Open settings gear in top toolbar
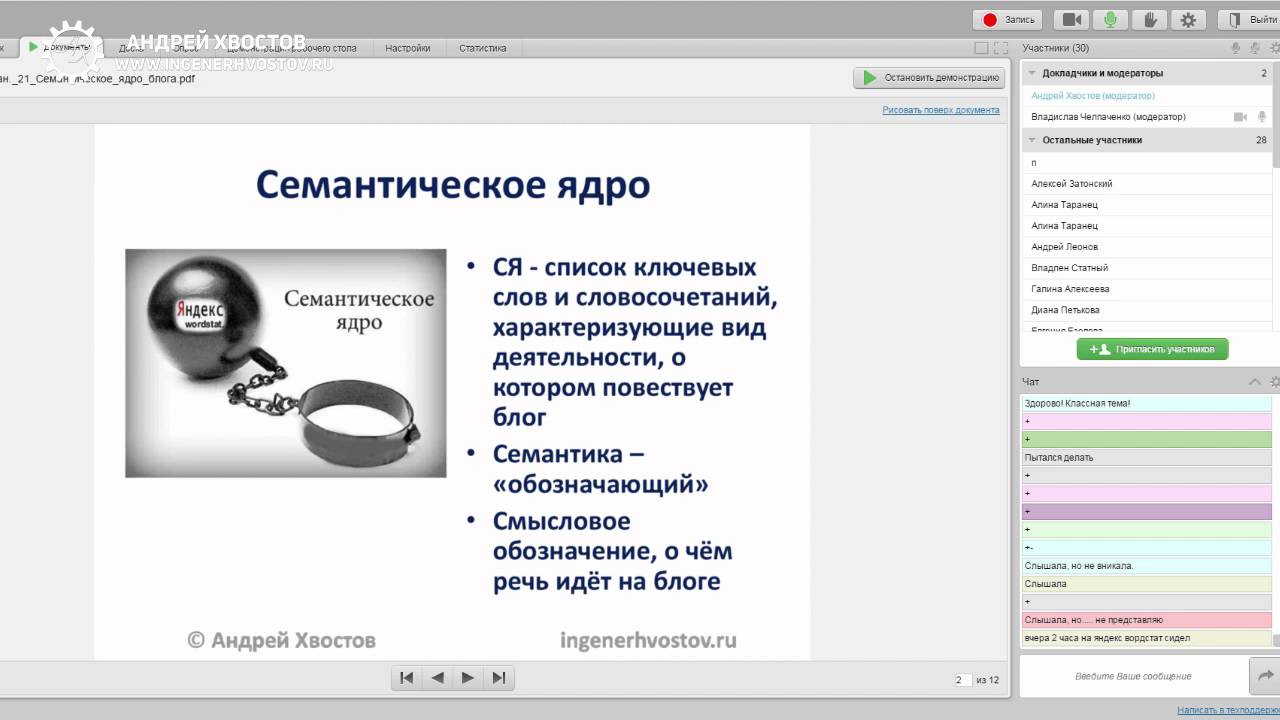 pos(1188,19)
